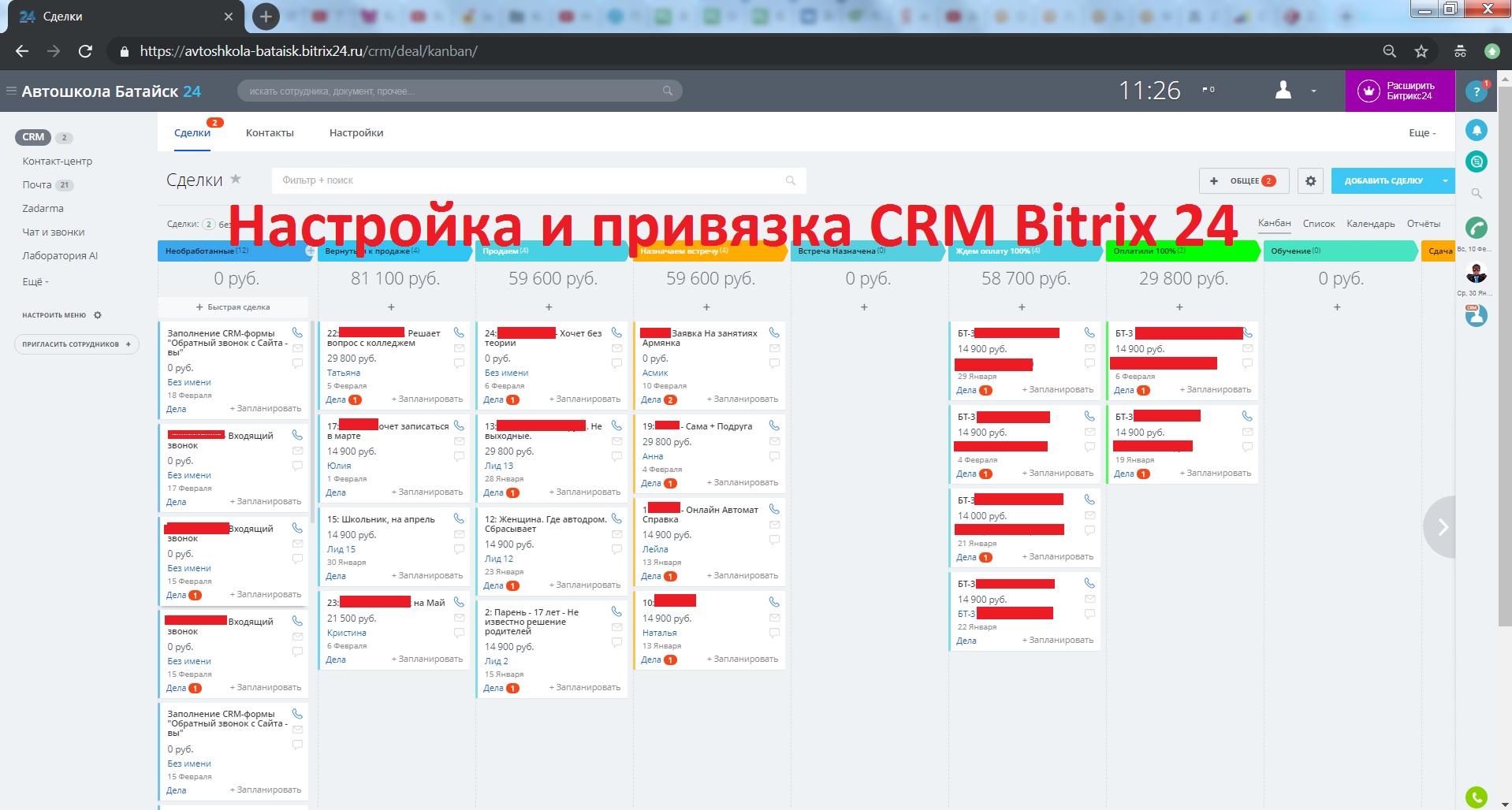Click the 11:26 work clock in the header
Viewport: 1512px width, 810px height.
point(1149,91)
